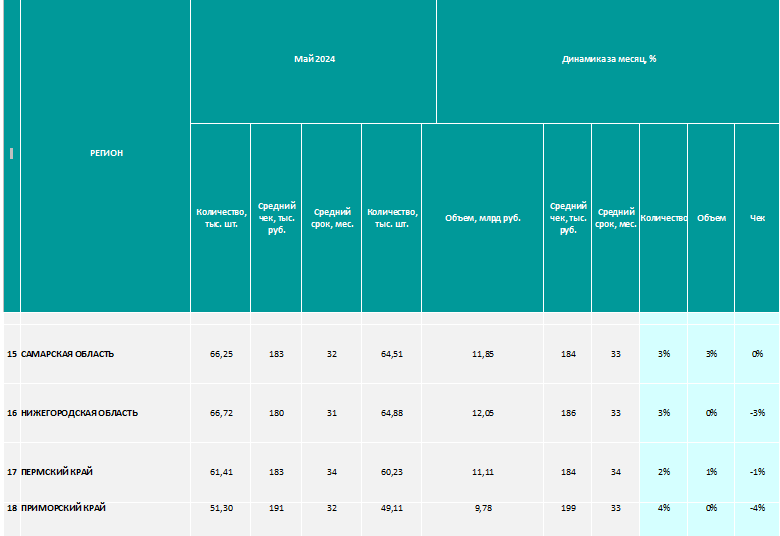This screenshot has height=536, width=780.
Task: Select 184 in Самарская область row
Action: [568, 354]
